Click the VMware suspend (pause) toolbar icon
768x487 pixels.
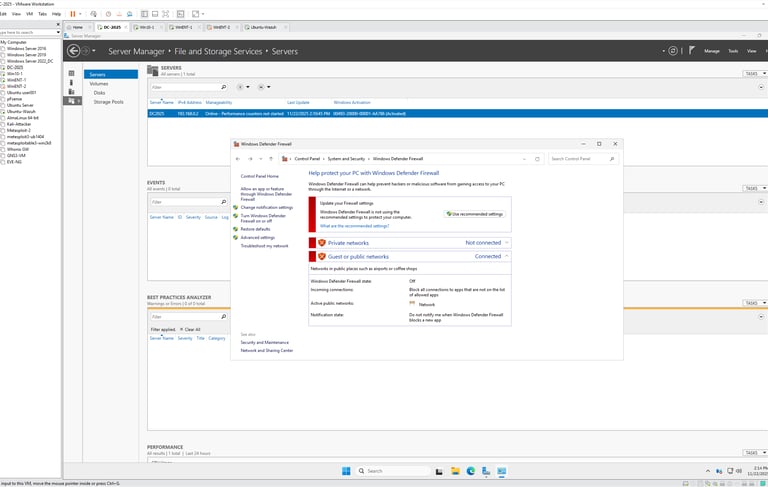point(72,14)
